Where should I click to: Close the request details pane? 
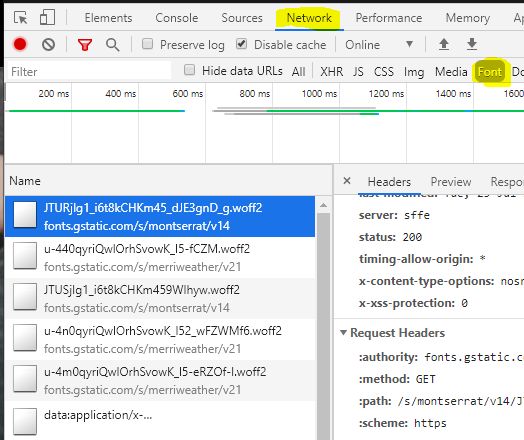click(x=347, y=181)
